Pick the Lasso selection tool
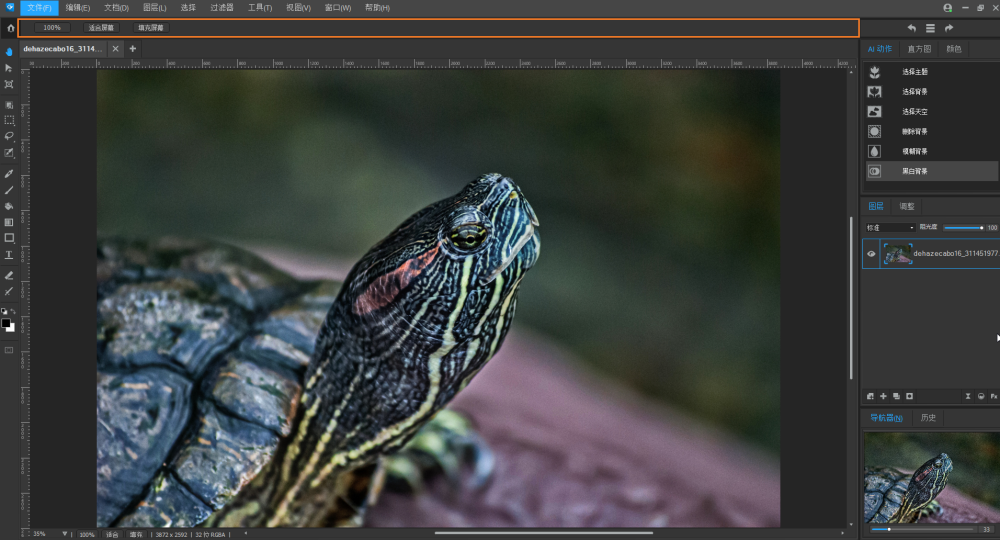1000x540 pixels. click(x=9, y=136)
